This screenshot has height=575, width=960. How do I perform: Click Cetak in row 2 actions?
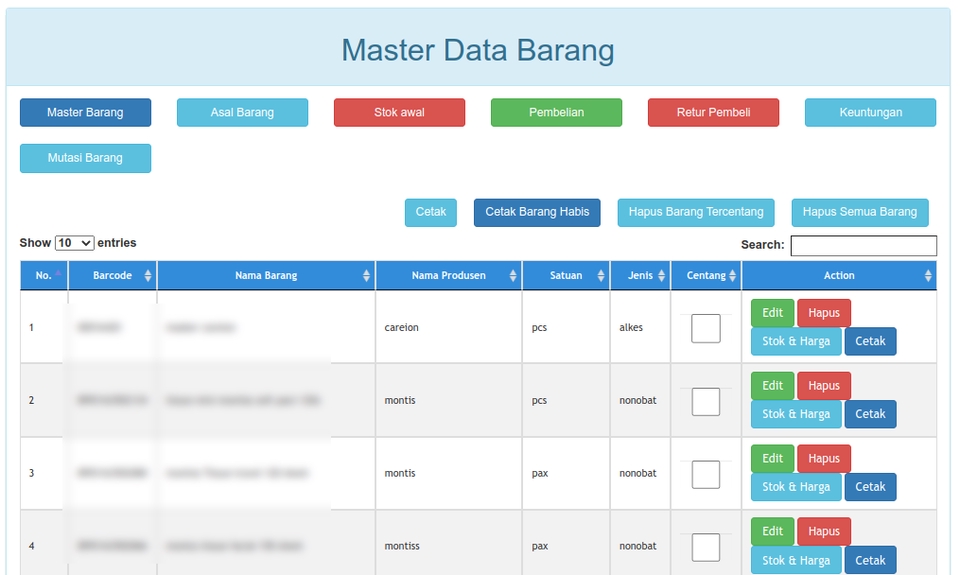[870, 415]
